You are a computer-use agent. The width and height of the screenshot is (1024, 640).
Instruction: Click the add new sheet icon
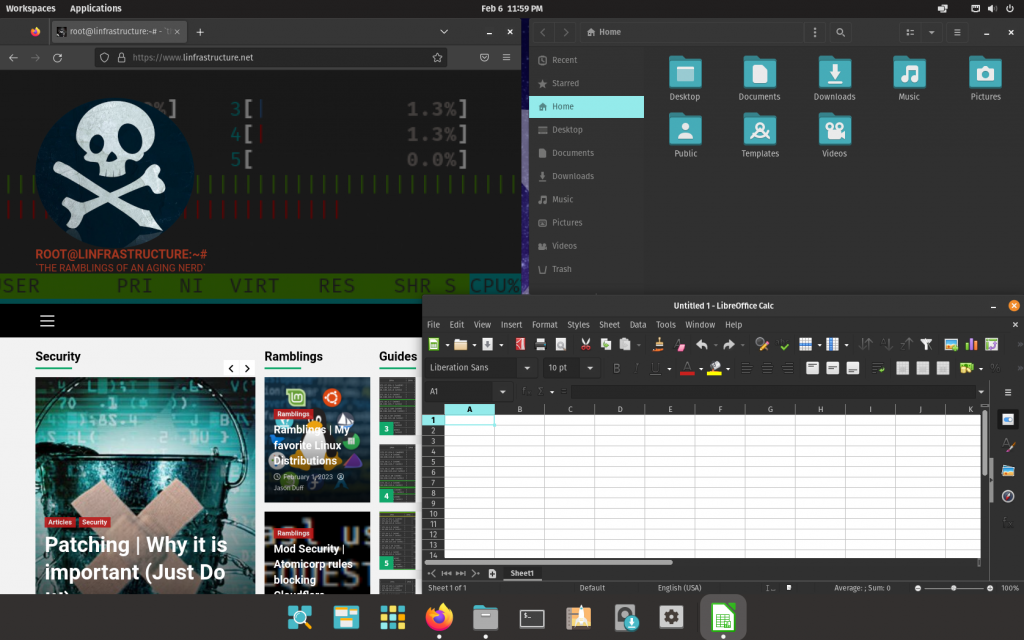(492, 573)
